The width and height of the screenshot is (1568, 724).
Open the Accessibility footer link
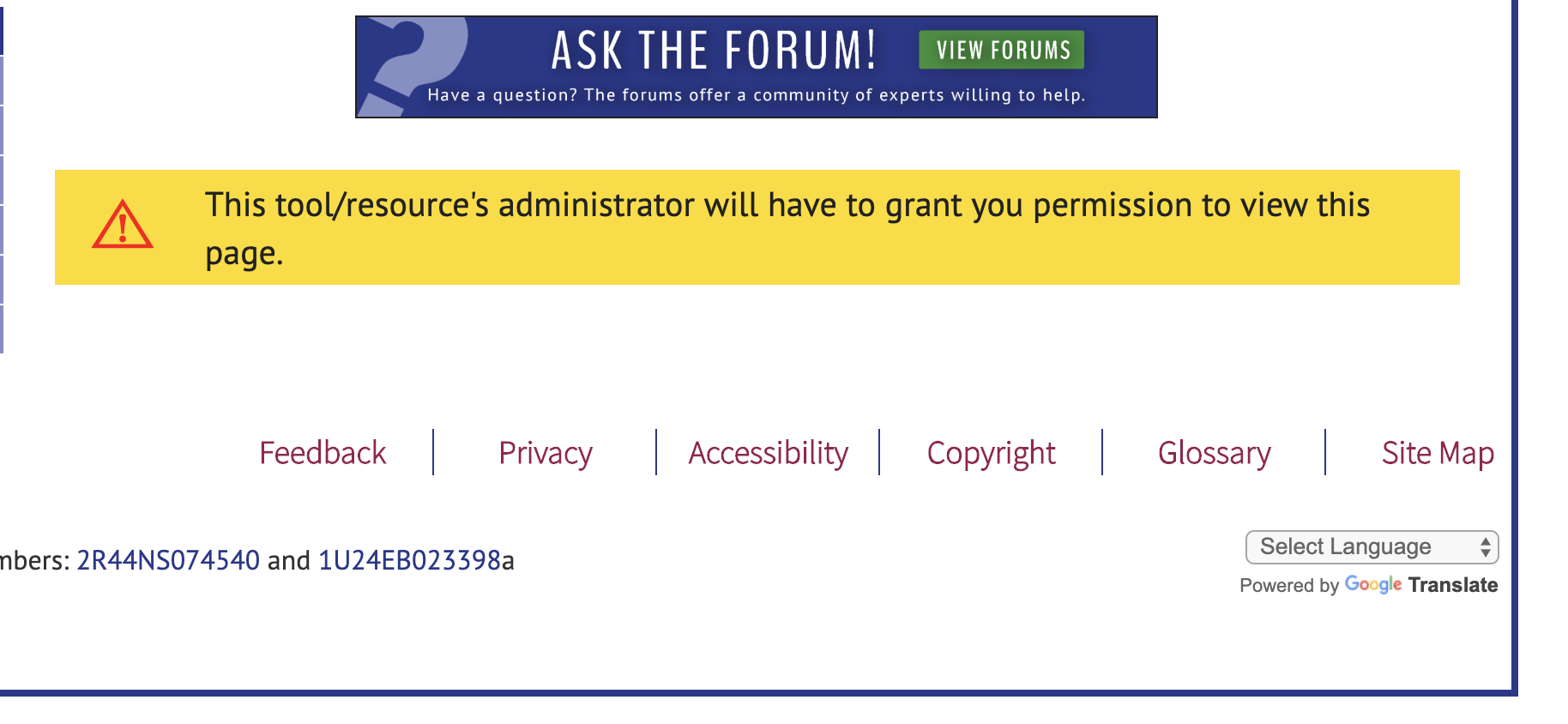coord(768,453)
